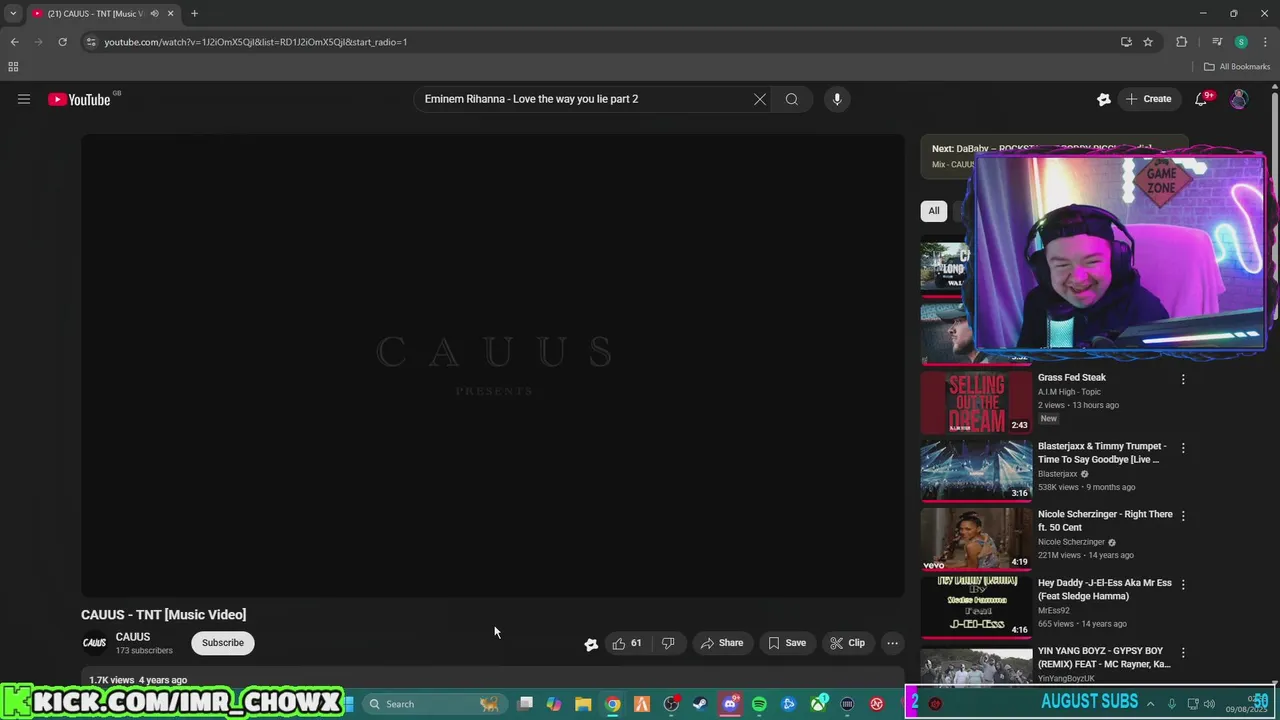This screenshot has height=720, width=1280.
Task: Open Xbox app from the taskbar
Action: pyautogui.click(x=818, y=704)
